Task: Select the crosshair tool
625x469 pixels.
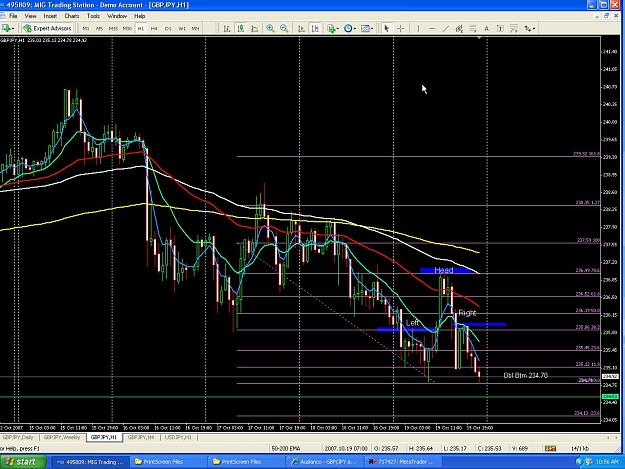Action: [401, 28]
